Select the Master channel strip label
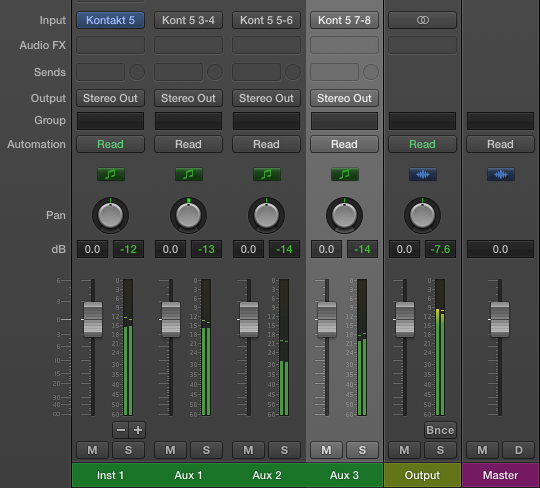Screen dimensions: 540x488 click(500, 475)
